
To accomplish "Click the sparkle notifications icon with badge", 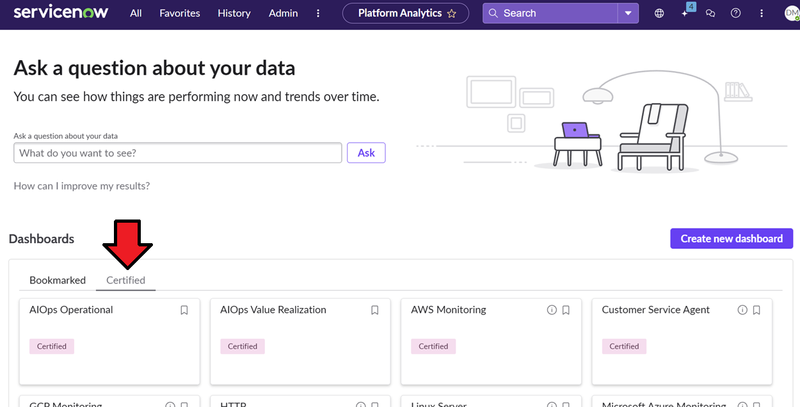I will point(685,14).
